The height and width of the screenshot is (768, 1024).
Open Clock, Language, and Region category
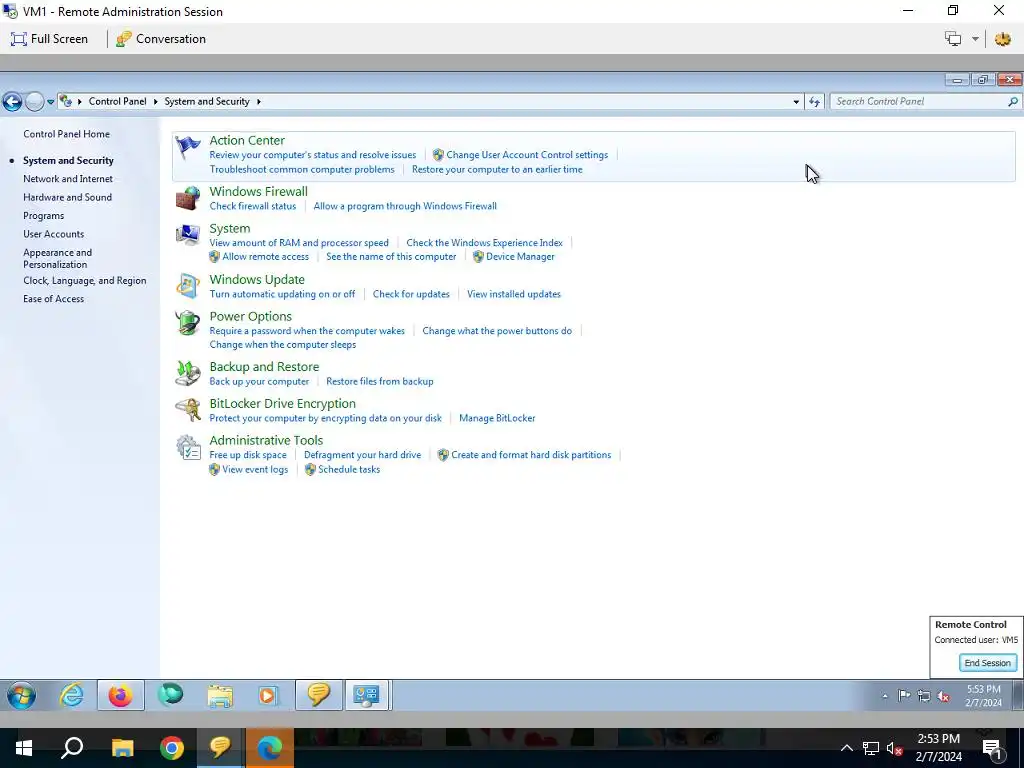pos(85,280)
